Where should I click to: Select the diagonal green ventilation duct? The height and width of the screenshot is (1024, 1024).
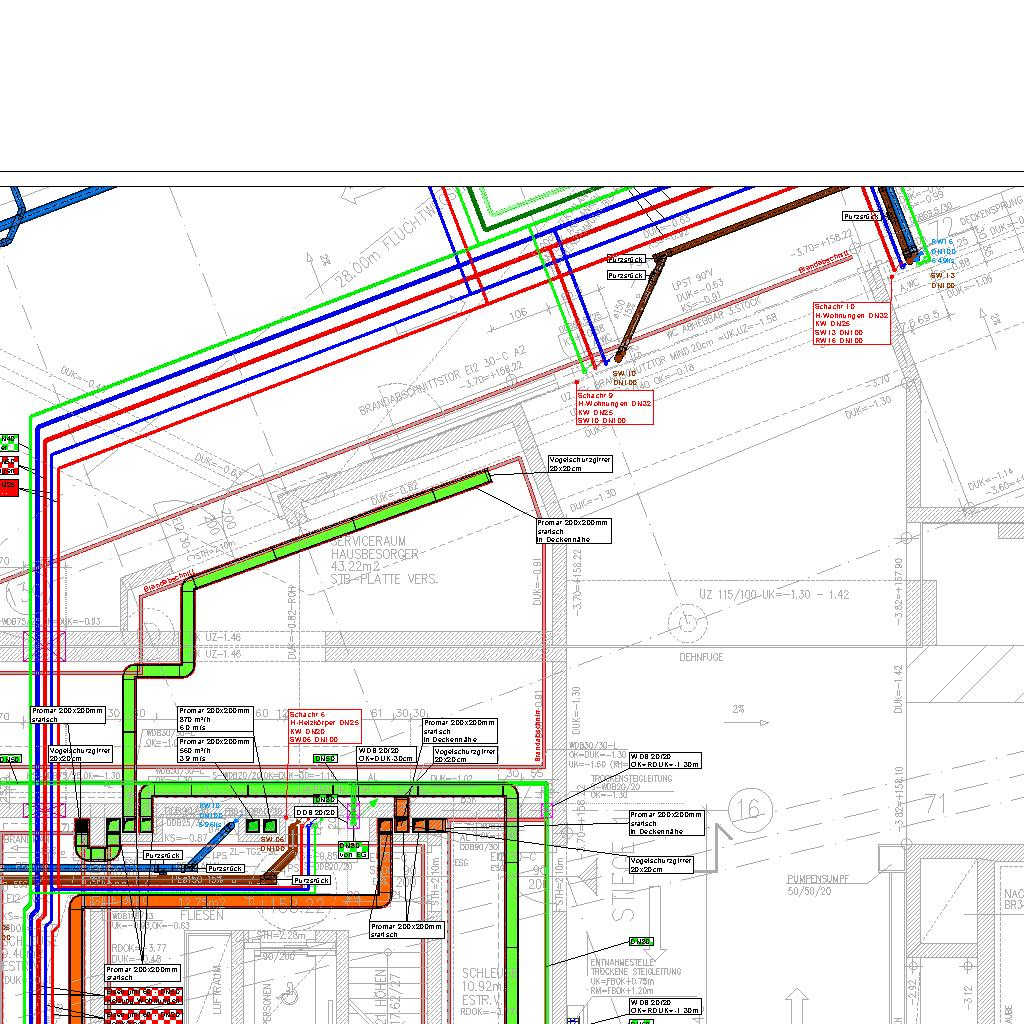(340, 530)
